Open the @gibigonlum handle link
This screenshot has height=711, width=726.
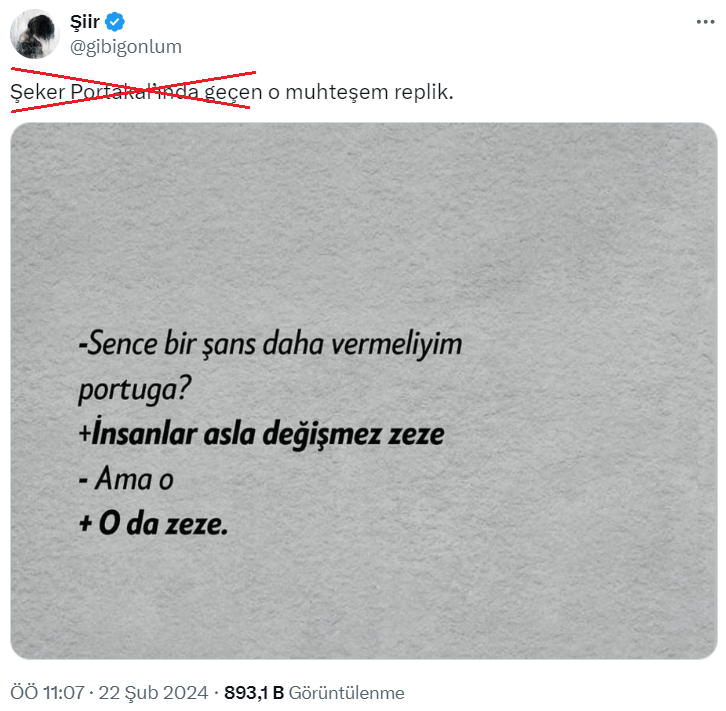coord(126,47)
